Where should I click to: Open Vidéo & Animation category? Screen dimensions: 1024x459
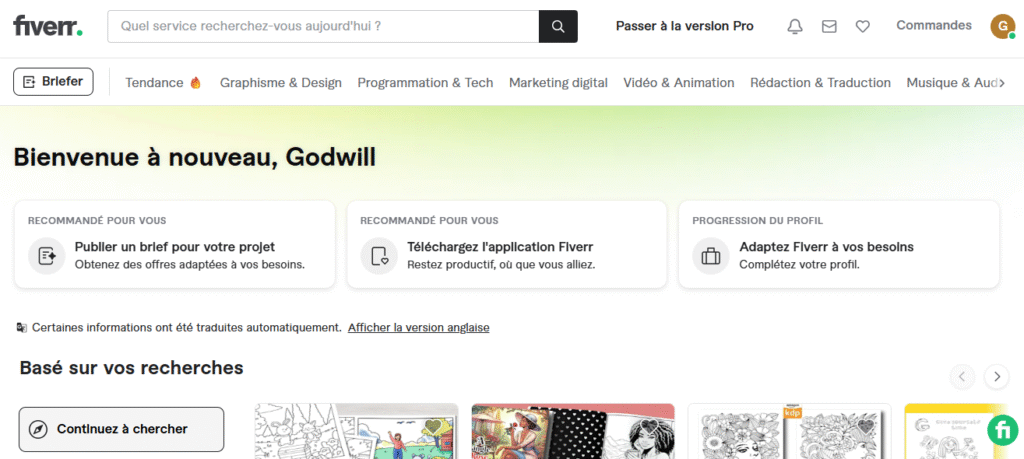pos(679,83)
